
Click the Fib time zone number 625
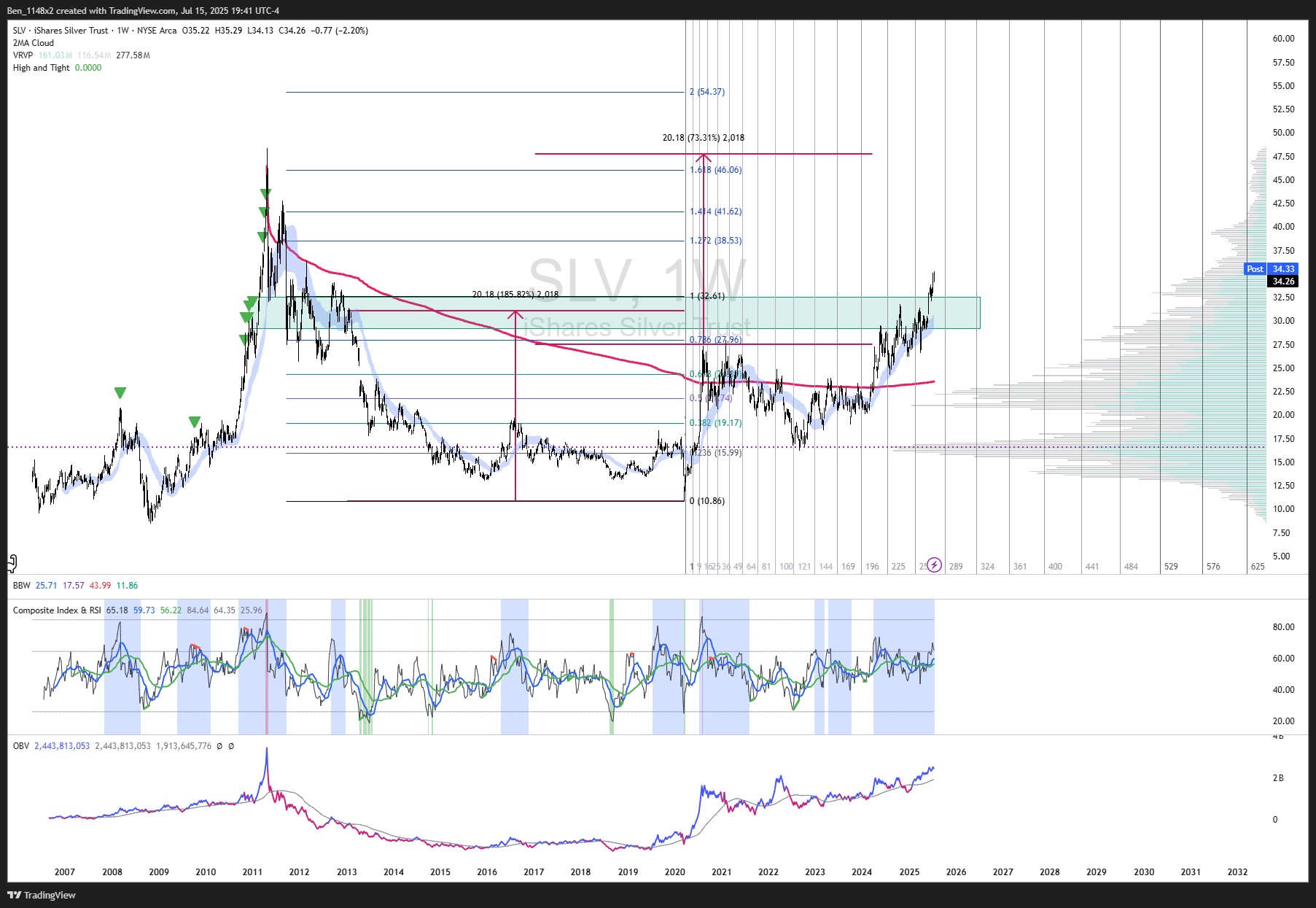click(1258, 567)
